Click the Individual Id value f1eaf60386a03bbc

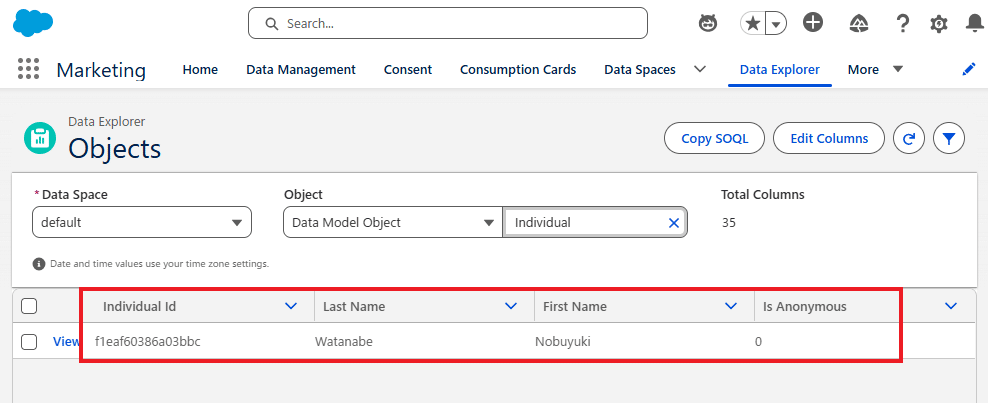(147, 342)
